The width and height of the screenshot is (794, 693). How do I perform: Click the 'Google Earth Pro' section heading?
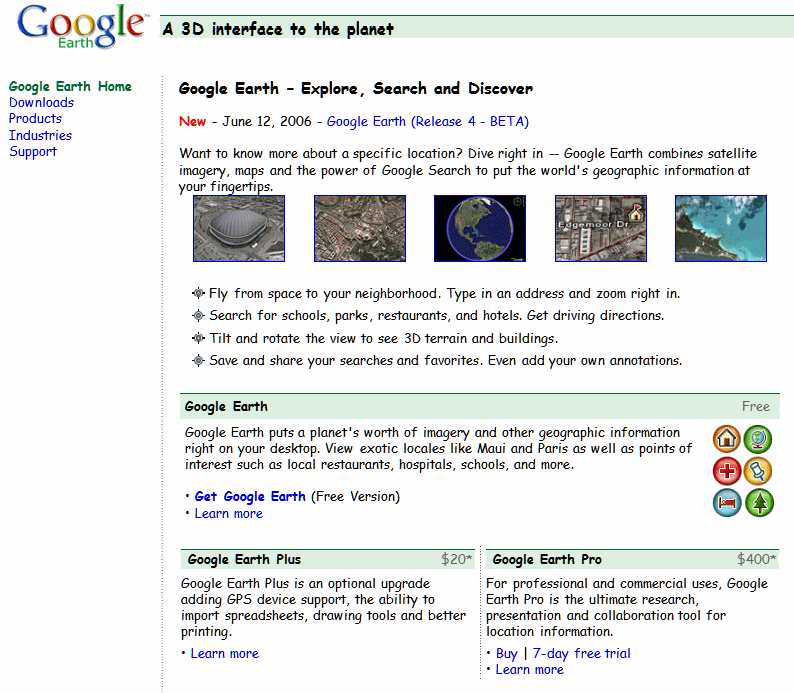click(x=547, y=559)
